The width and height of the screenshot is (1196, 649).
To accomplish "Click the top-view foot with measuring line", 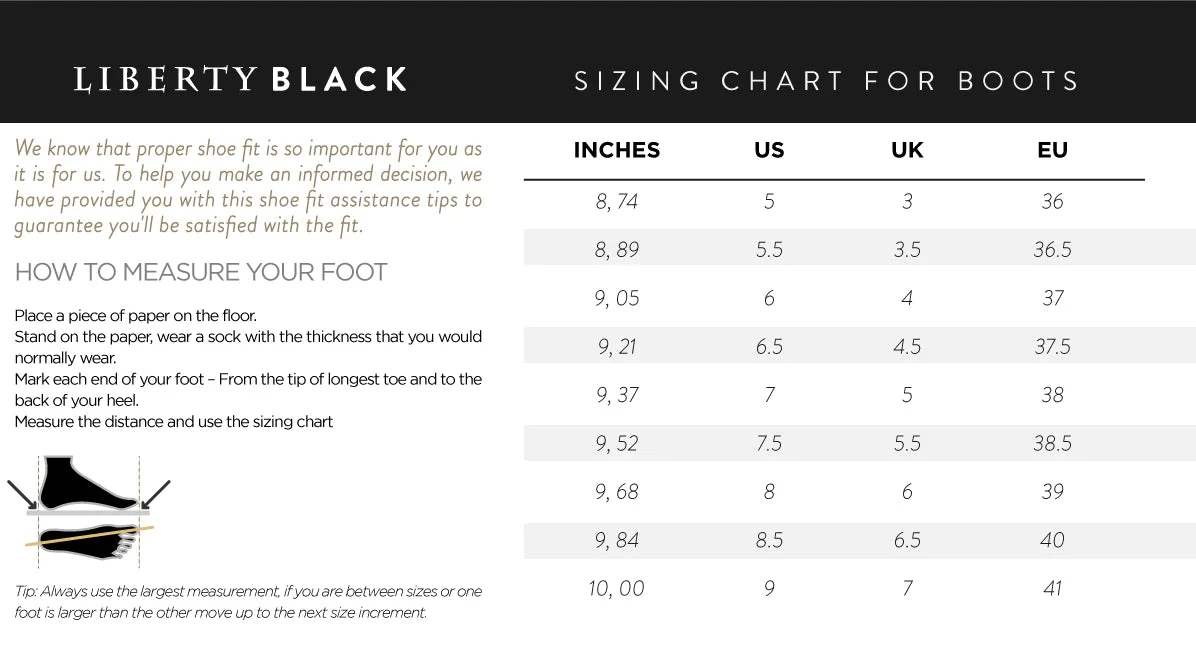I will point(88,536).
